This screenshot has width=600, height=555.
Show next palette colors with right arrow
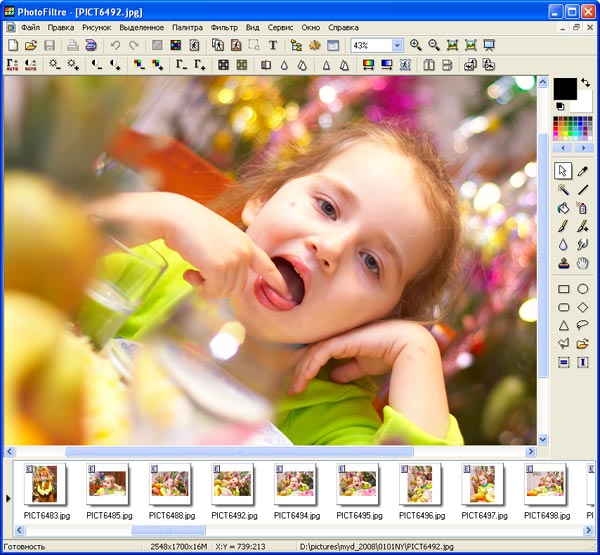click(x=583, y=148)
